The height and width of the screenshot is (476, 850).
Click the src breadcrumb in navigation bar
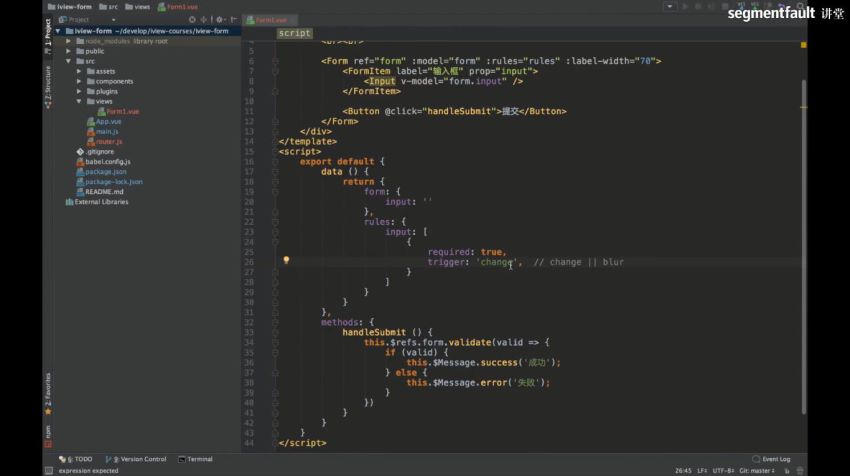point(108,7)
